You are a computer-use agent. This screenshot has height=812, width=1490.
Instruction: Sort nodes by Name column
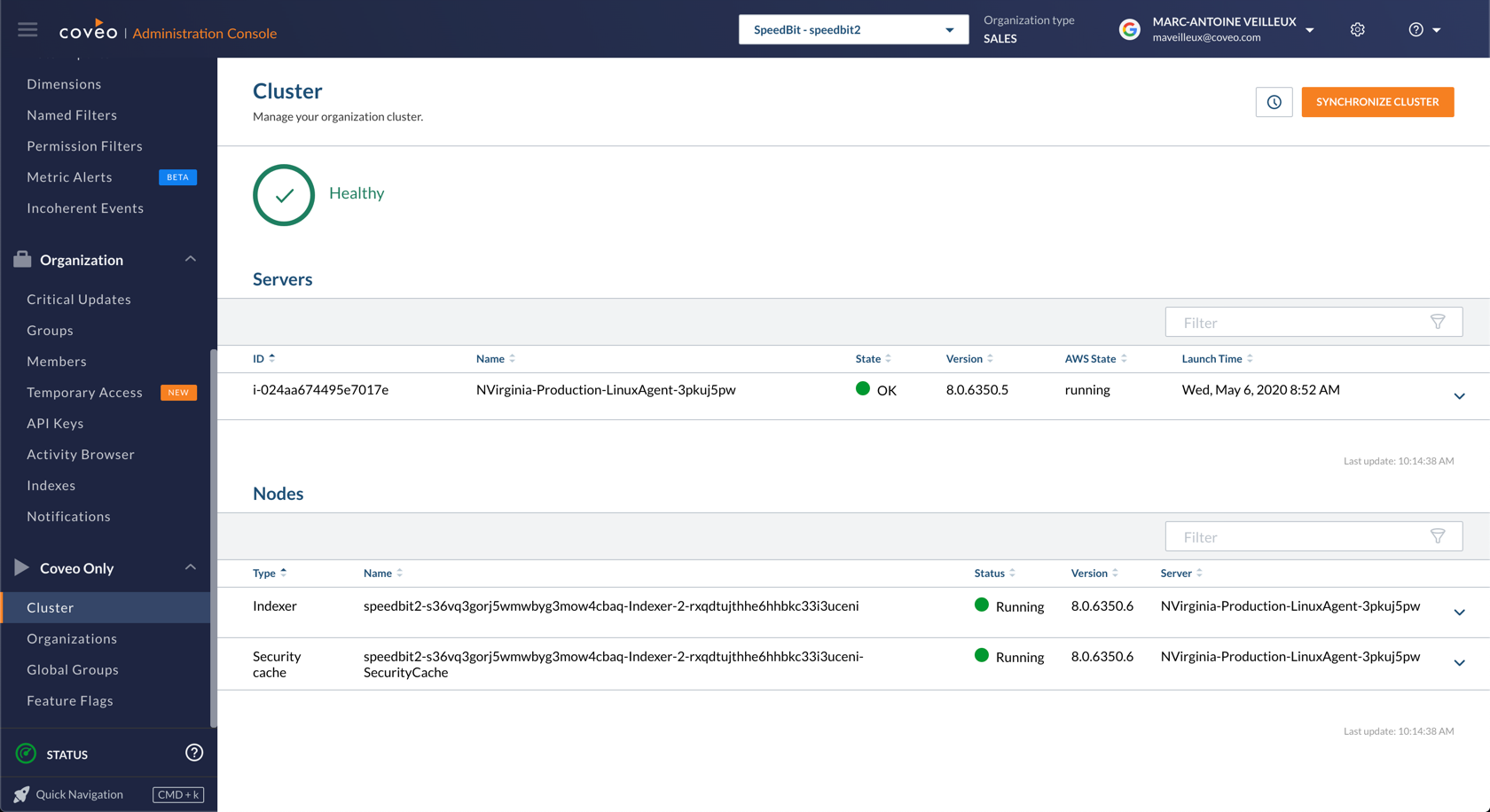point(383,573)
